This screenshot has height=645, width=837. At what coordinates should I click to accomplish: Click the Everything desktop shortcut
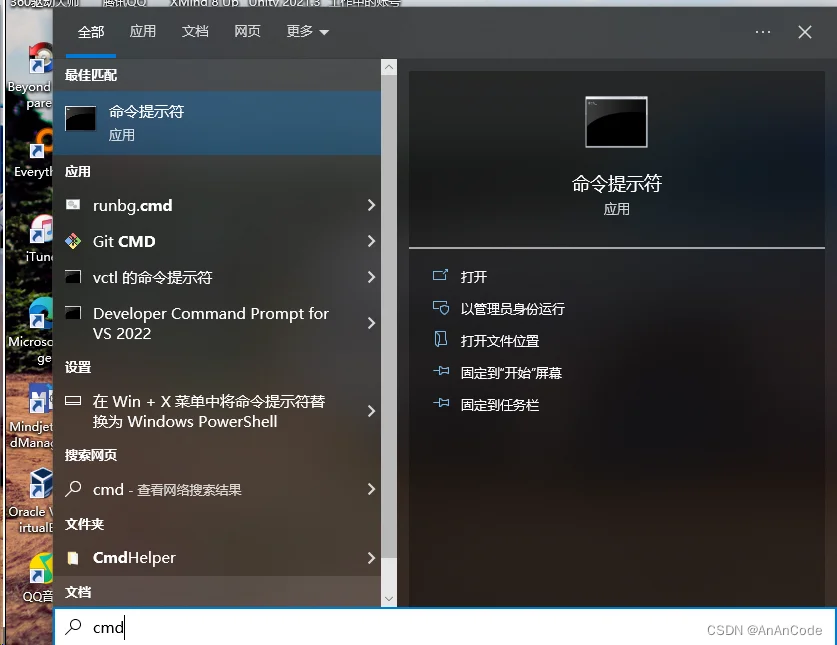coord(33,153)
